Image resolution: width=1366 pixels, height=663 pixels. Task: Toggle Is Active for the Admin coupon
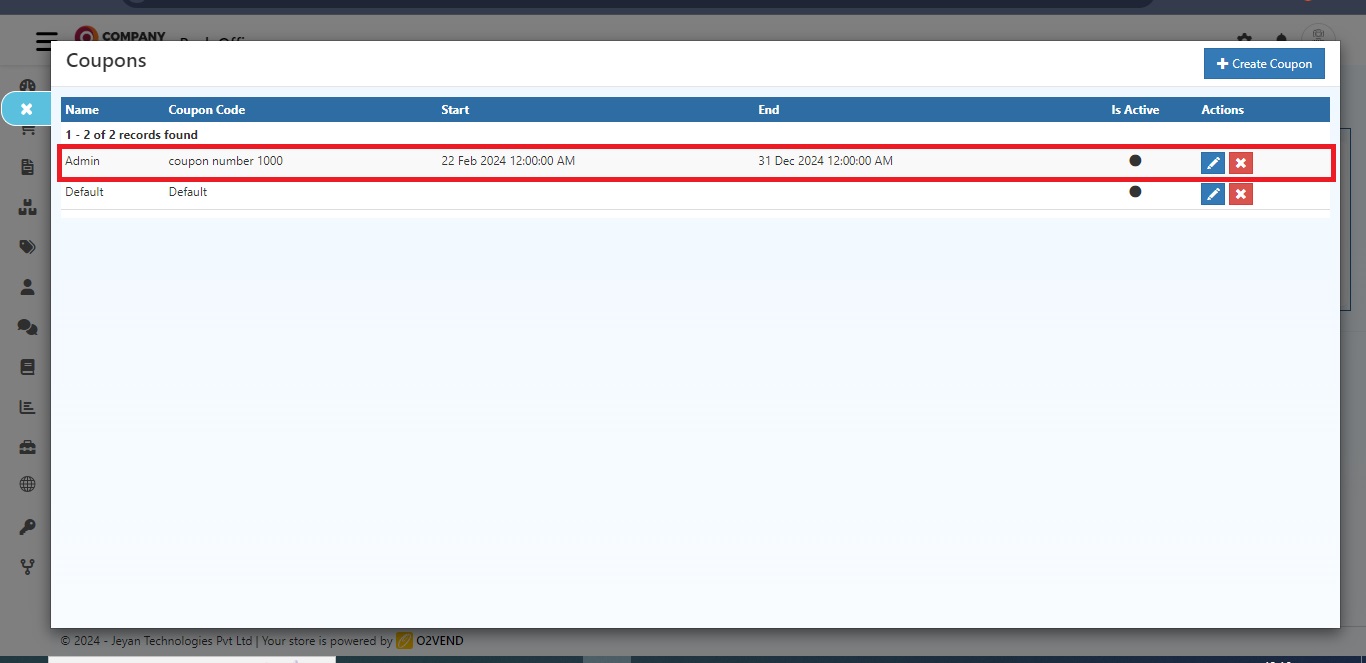click(1135, 161)
